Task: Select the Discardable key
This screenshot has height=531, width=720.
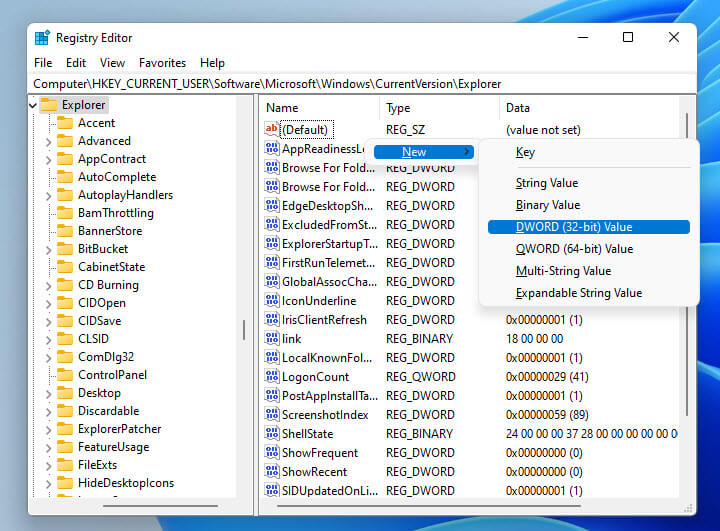Action: point(108,411)
